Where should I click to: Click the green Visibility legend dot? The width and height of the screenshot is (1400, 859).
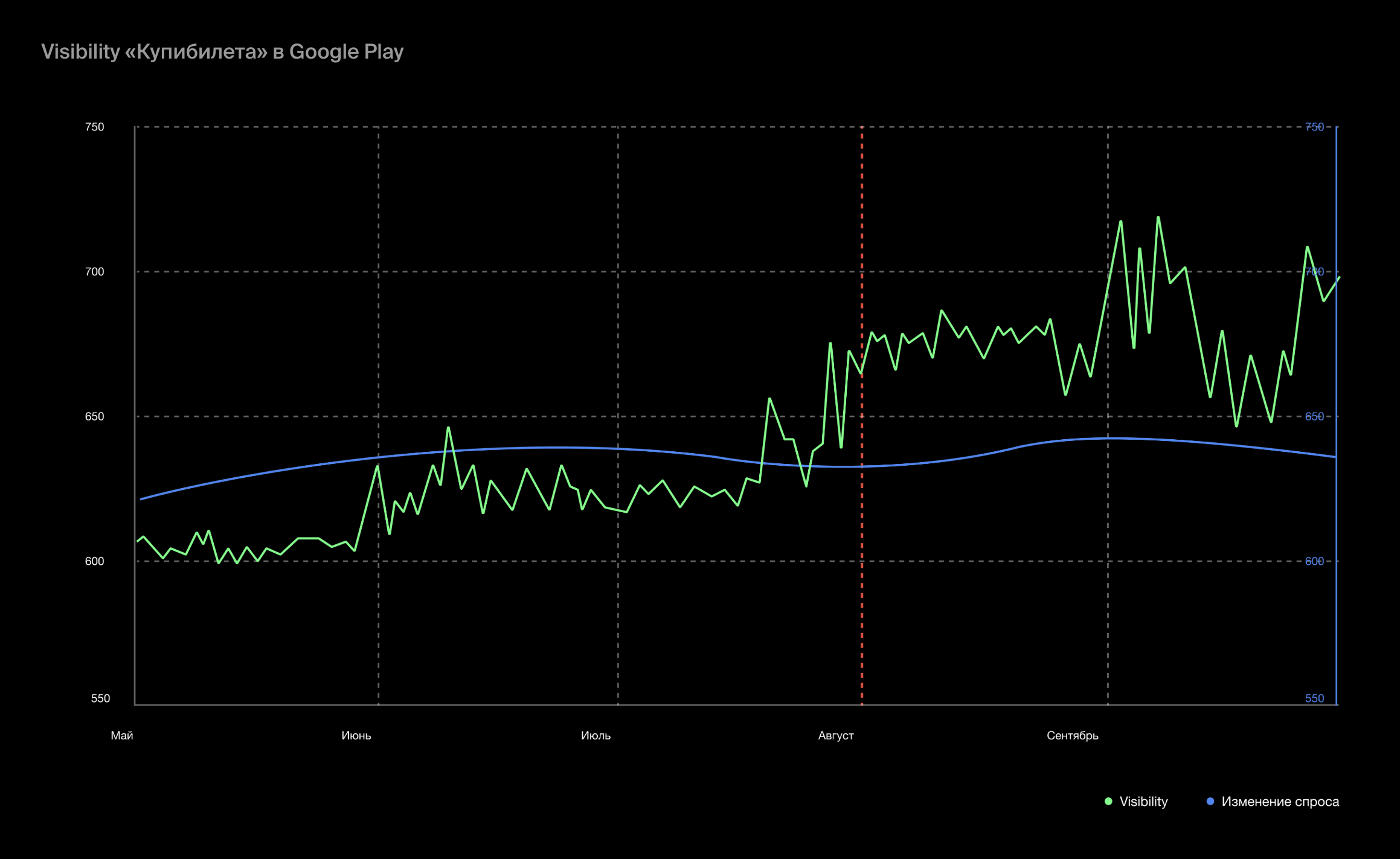1108,802
